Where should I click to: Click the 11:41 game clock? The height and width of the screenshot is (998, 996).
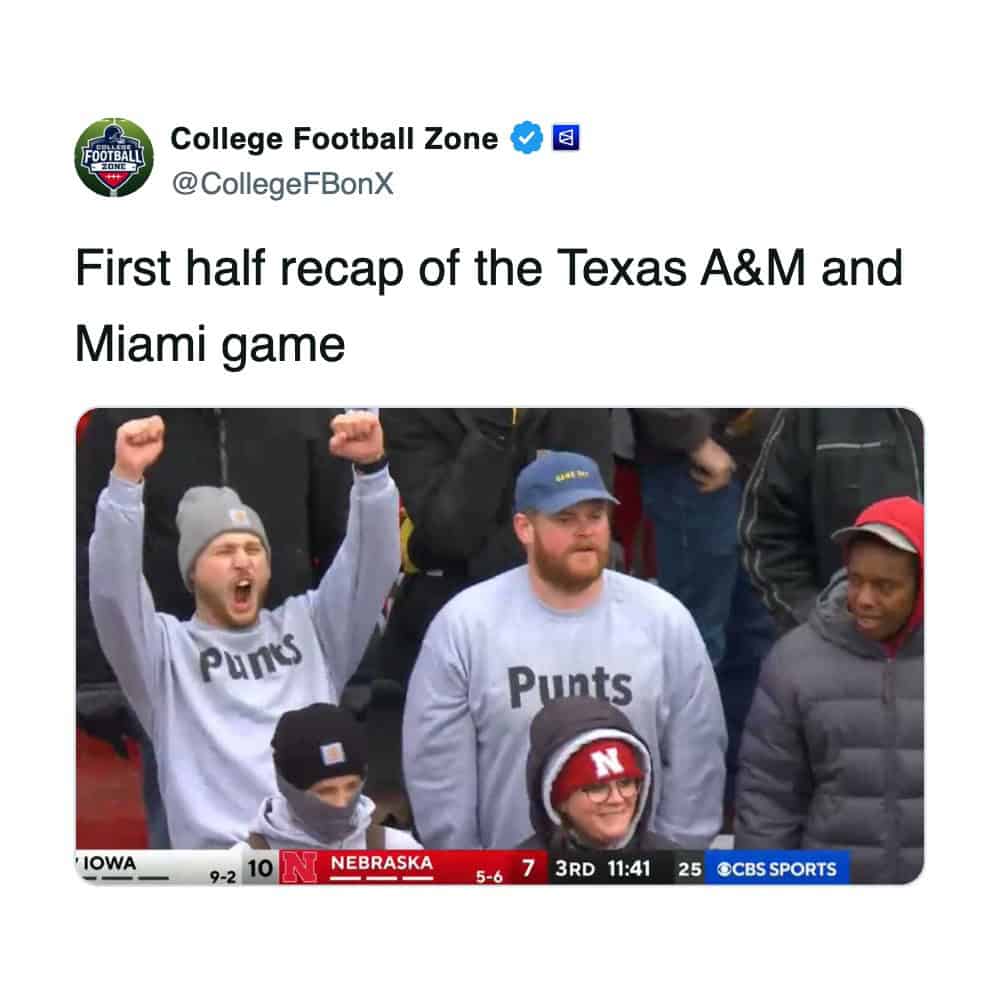pos(629,868)
